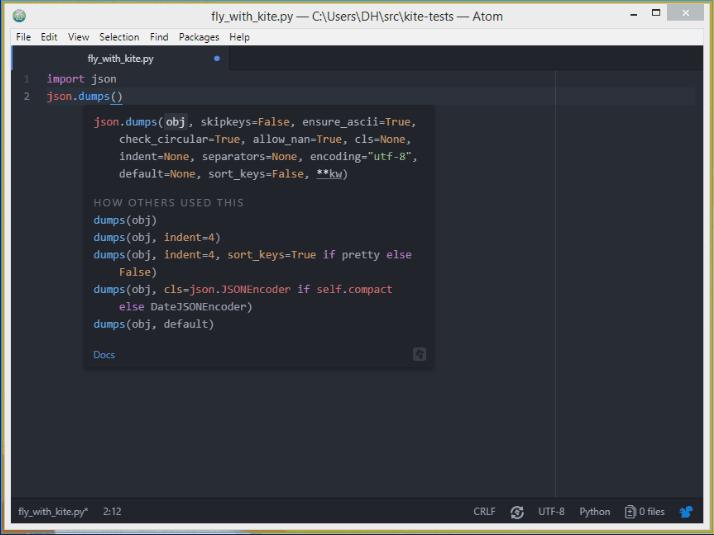Minimize the Atom window
The image size is (714, 535).
pos(633,15)
